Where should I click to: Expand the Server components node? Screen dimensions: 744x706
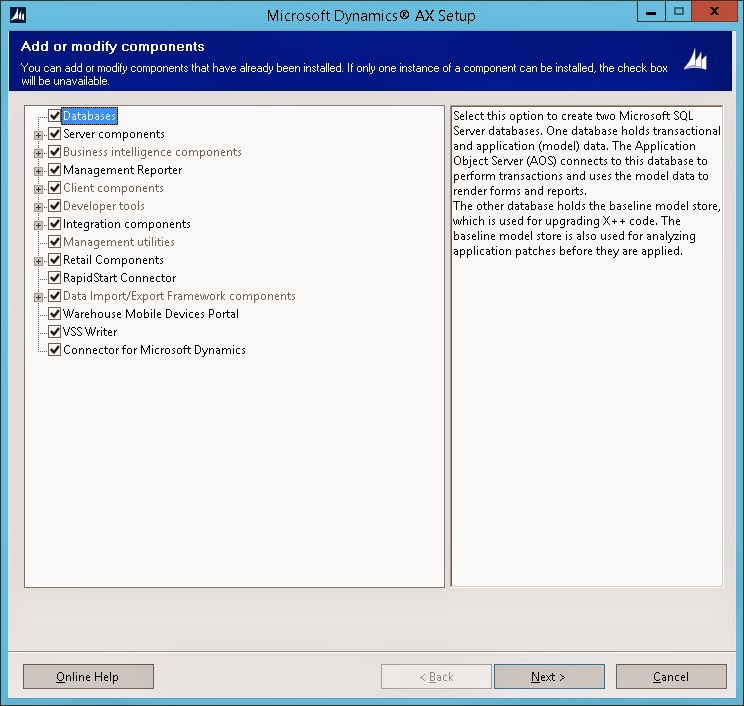click(x=38, y=135)
